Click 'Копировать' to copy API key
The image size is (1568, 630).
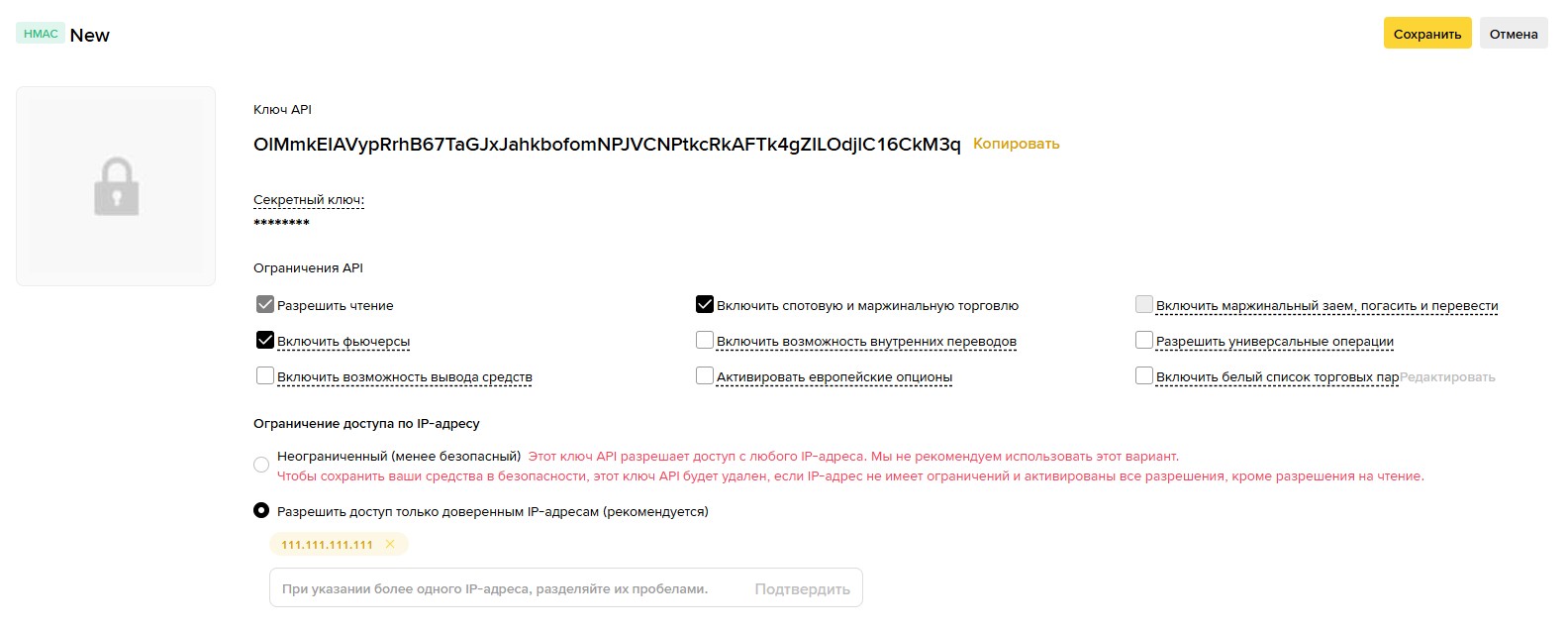point(1016,144)
